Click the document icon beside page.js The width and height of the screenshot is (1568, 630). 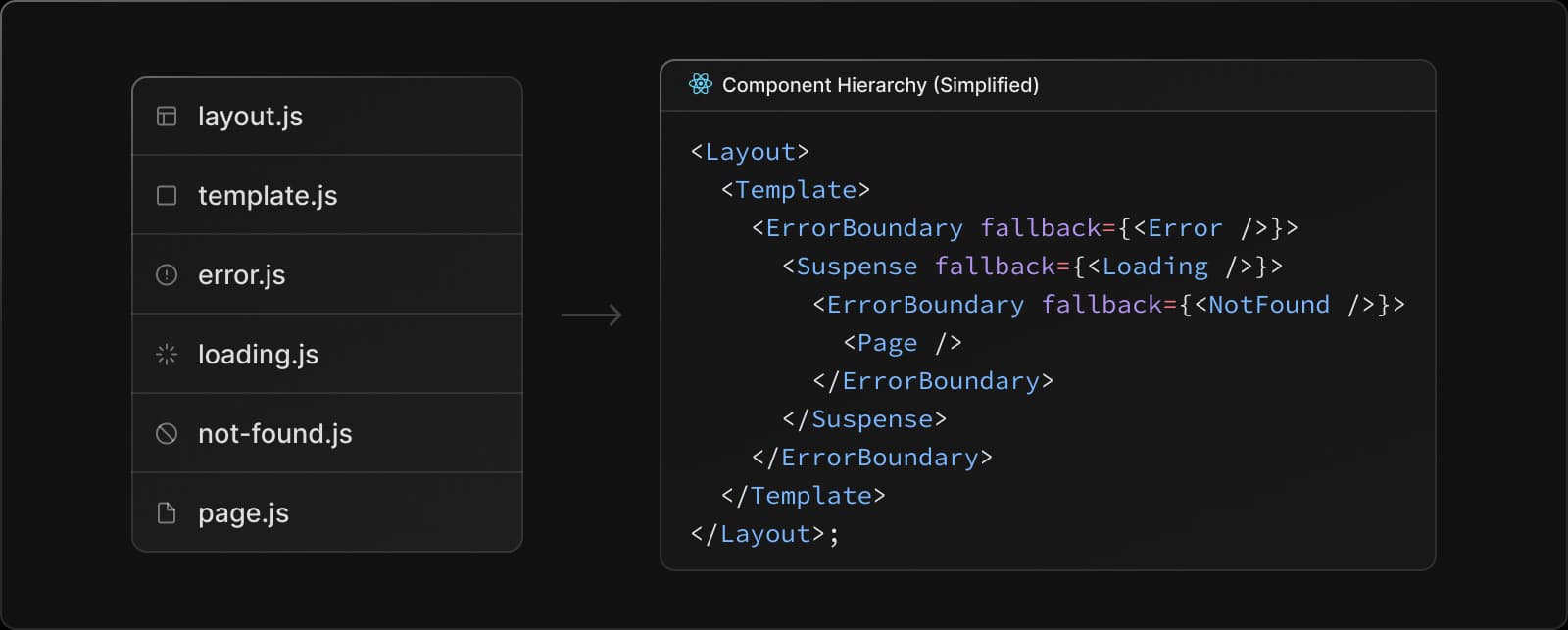[167, 513]
